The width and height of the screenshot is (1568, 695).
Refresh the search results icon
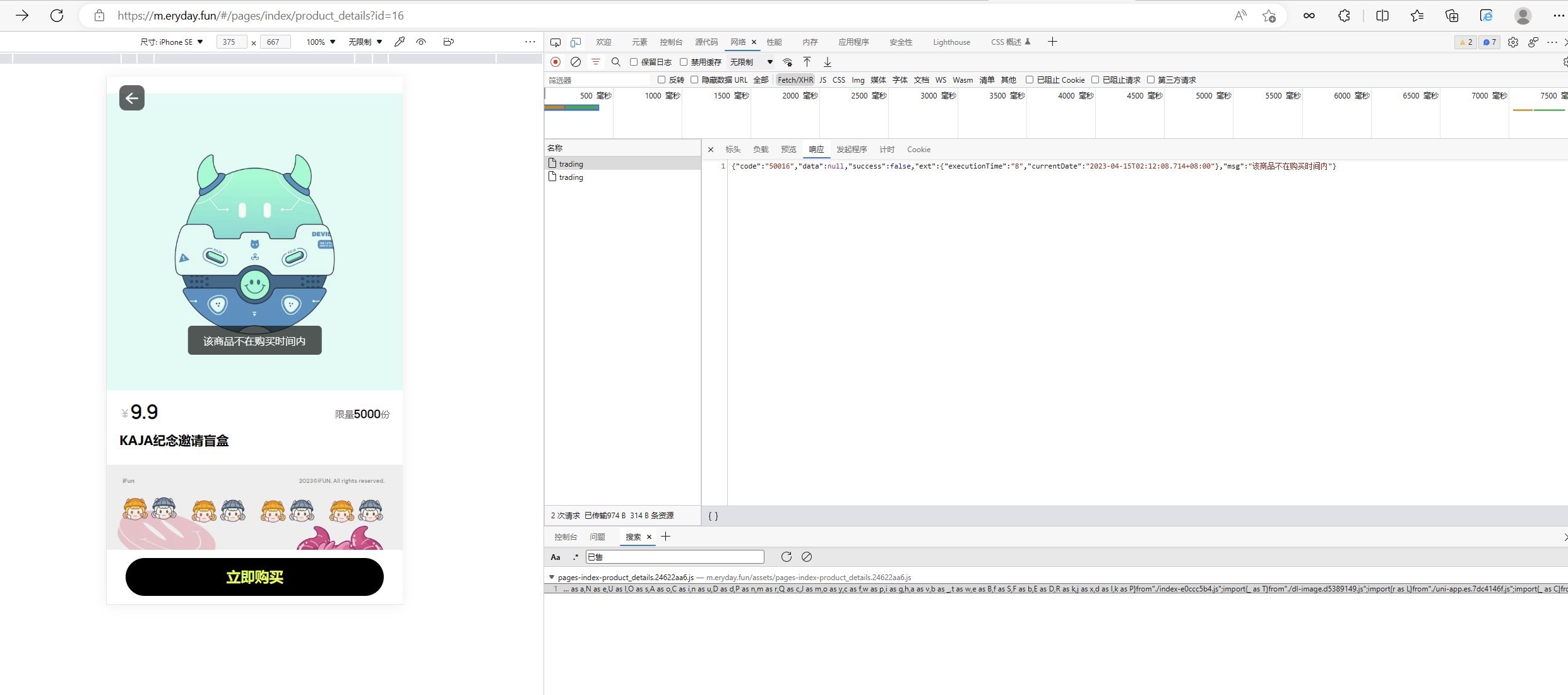coord(787,557)
